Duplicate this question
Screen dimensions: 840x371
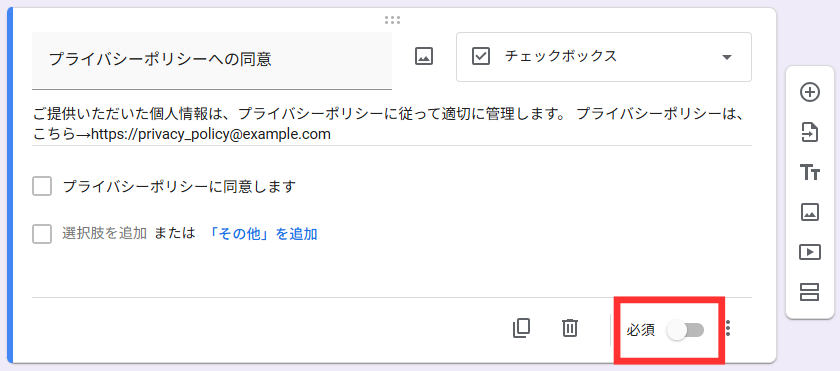click(x=521, y=328)
